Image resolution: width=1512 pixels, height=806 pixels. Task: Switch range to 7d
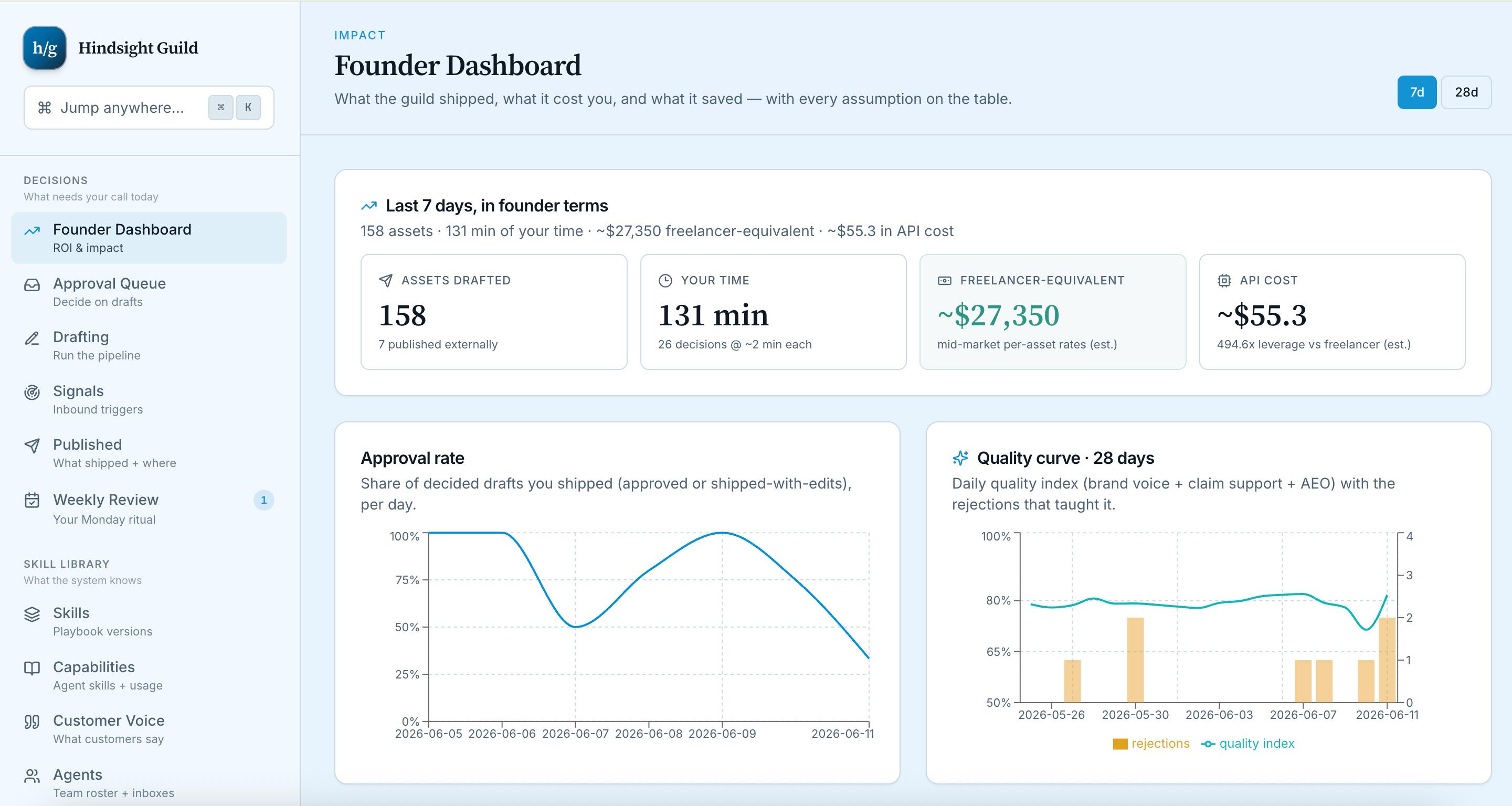[1417, 92]
